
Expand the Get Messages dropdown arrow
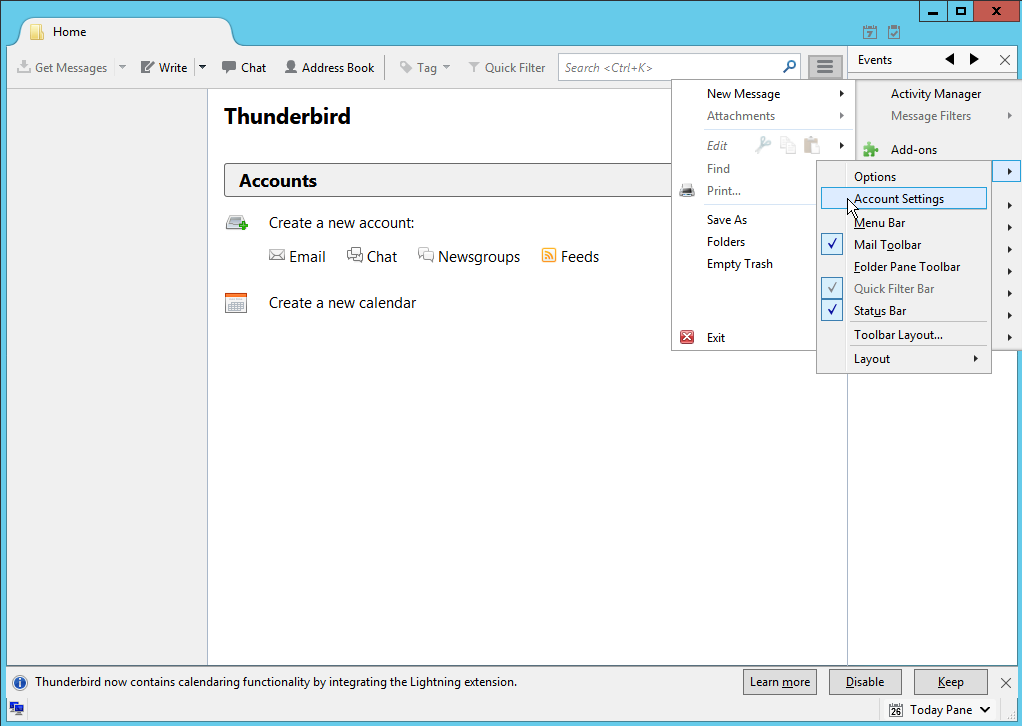coord(122,67)
